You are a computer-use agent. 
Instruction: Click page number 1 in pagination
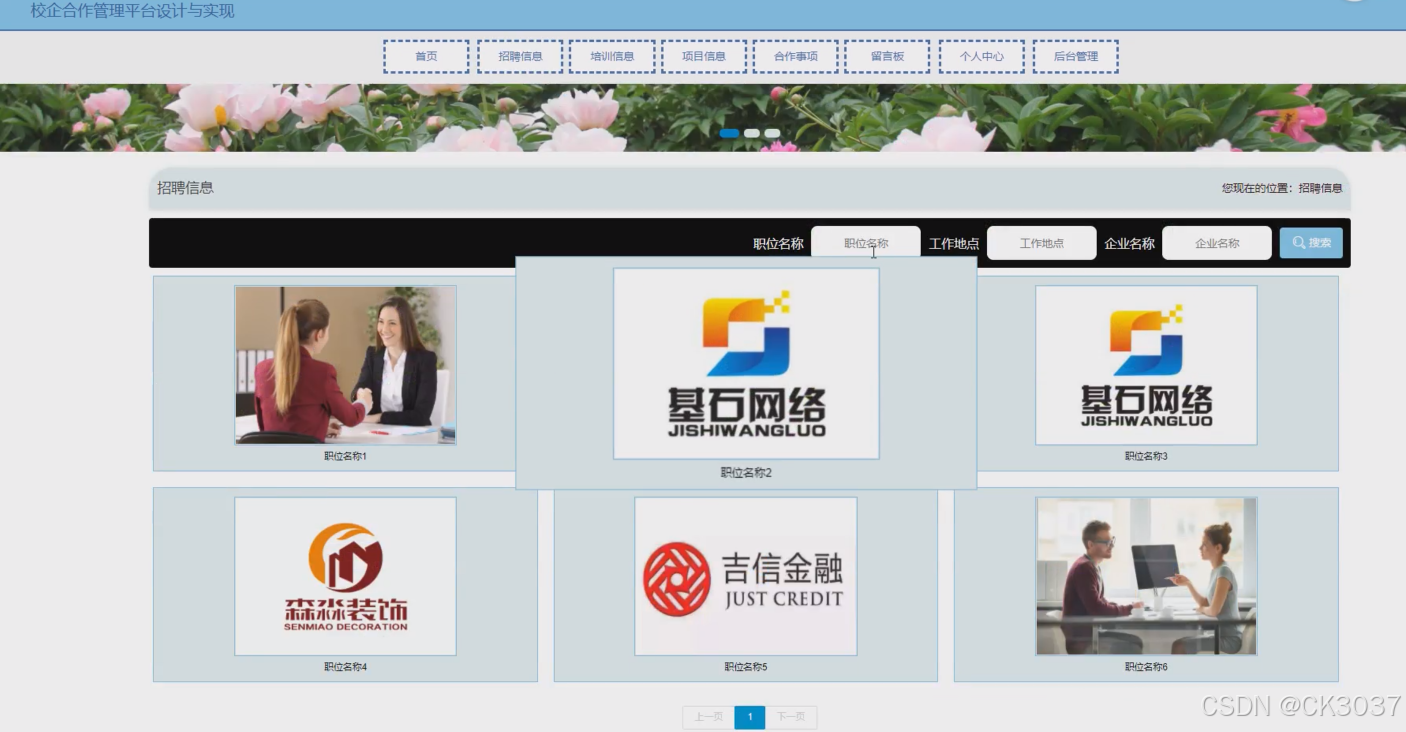749,717
